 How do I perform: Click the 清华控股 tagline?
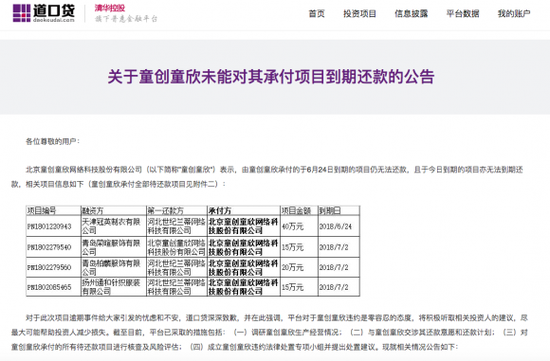[x=110, y=8]
